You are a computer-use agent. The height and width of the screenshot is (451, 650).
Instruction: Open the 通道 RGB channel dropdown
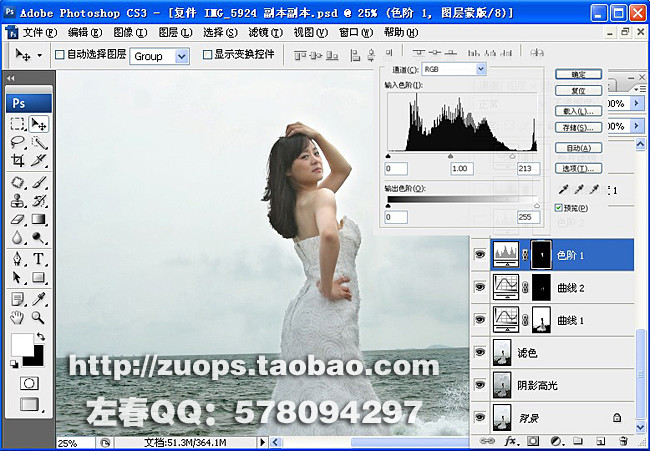[x=480, y=69]
